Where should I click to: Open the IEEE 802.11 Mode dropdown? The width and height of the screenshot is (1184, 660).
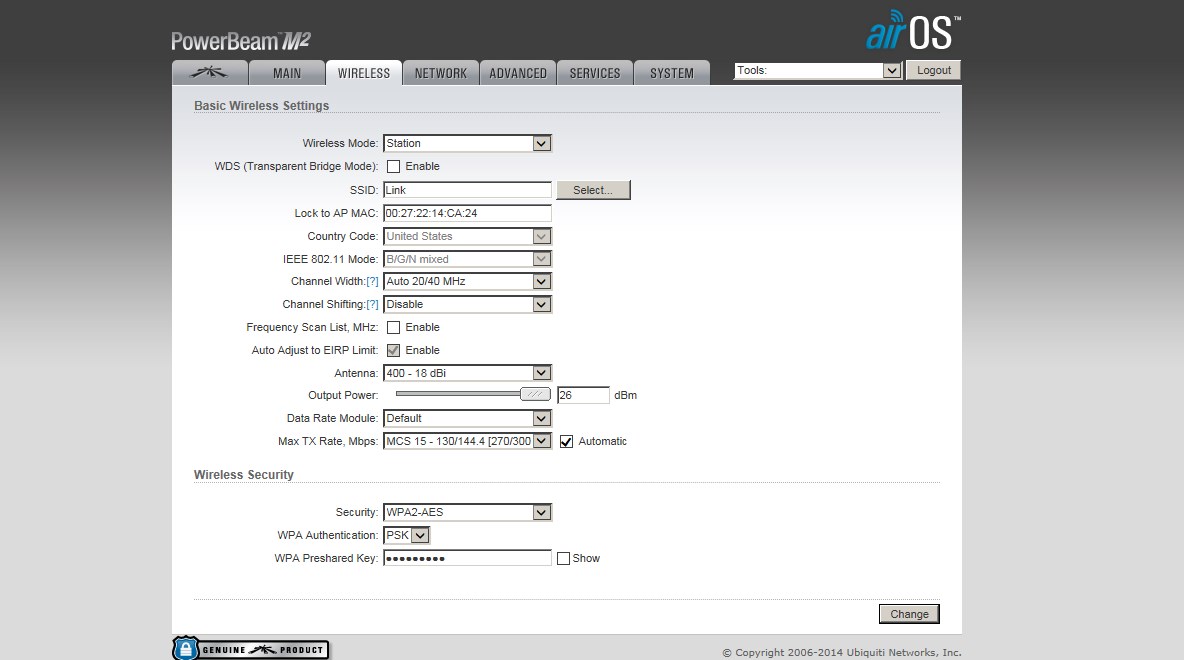467,259
